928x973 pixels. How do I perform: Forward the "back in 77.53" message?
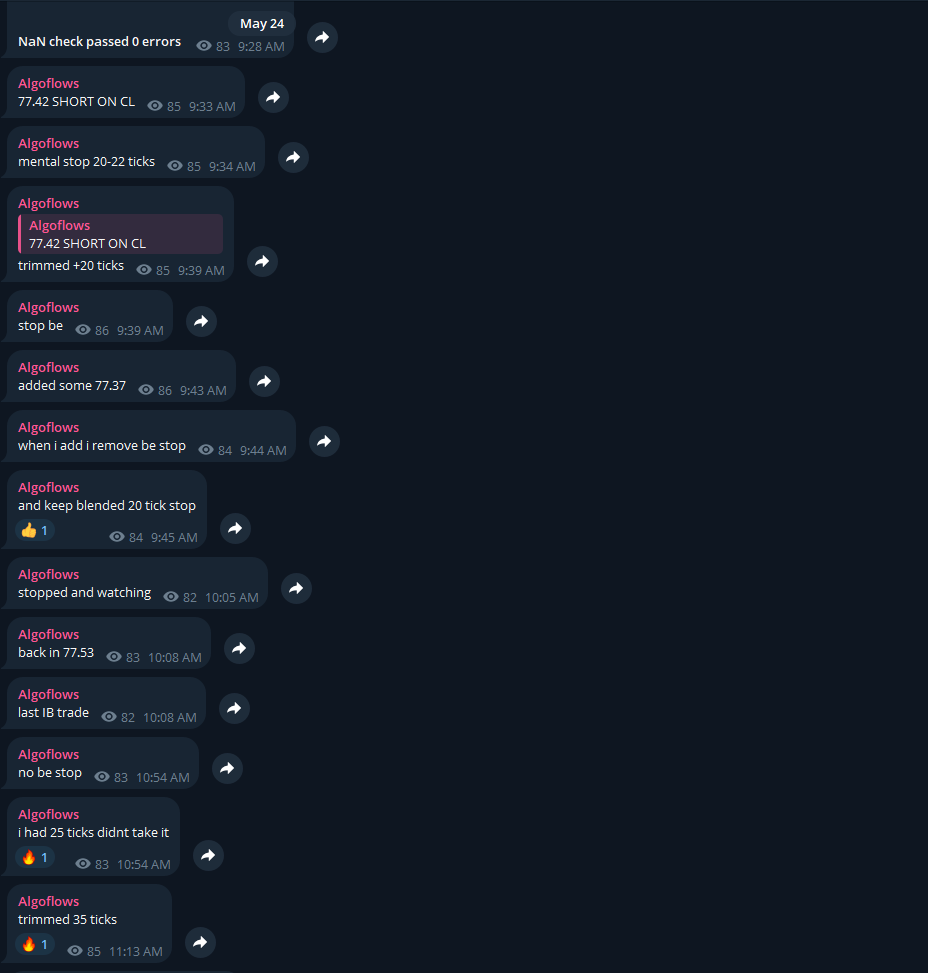coord(239,648)
